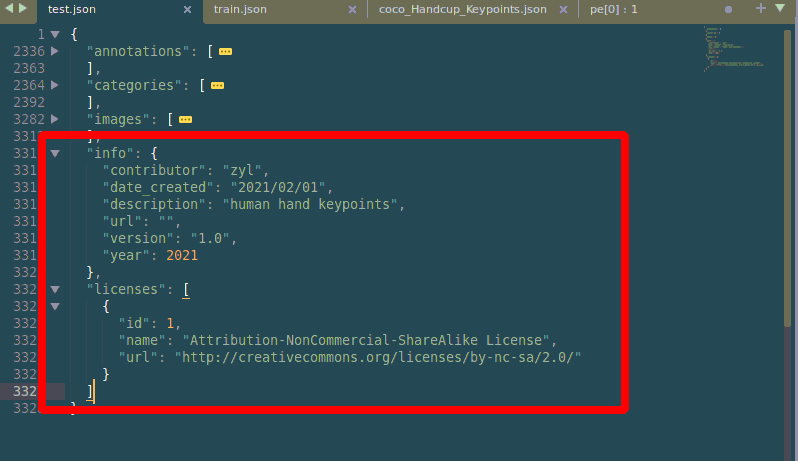The width and height of the screenshot is (798, 461).
Task: Click the "categories" key
Action: [134, 85]
